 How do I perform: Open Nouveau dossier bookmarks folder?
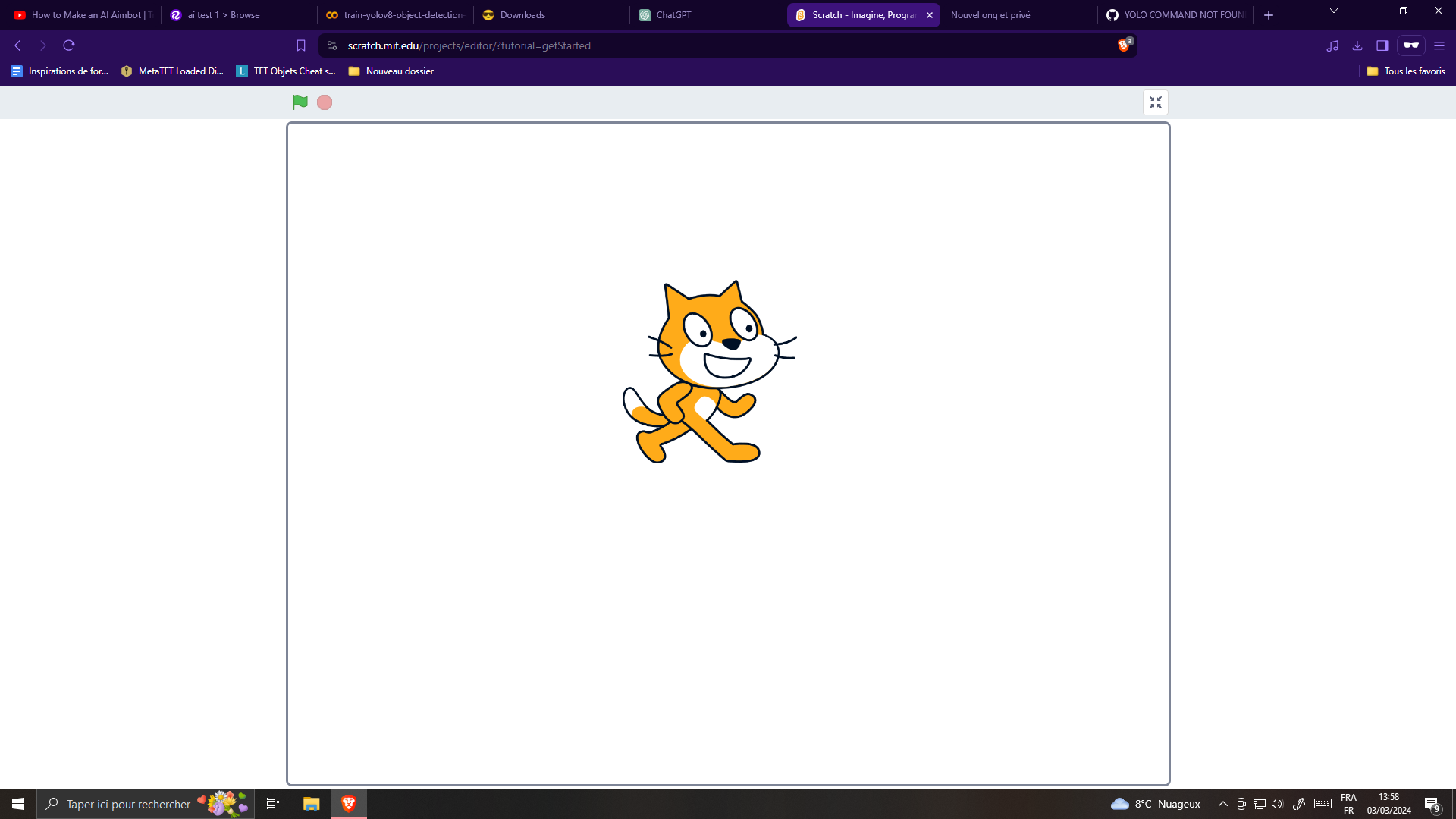(x=391, y=71)
